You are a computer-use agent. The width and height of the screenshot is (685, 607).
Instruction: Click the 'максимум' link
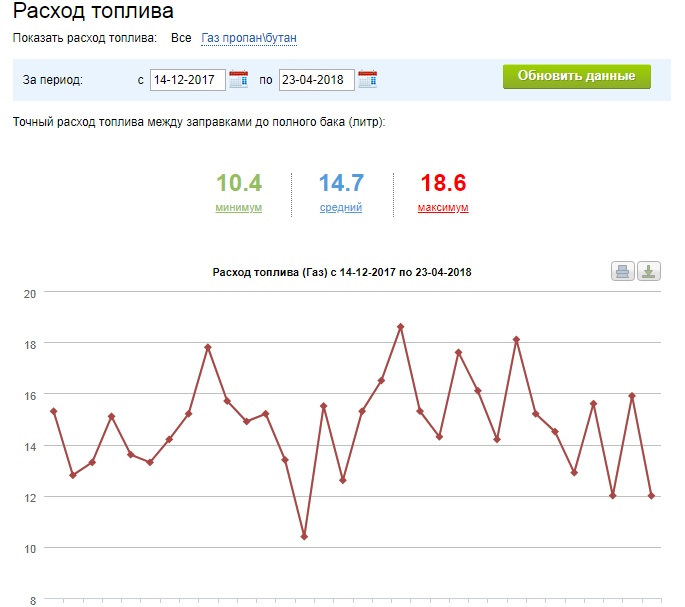[443, 208]
